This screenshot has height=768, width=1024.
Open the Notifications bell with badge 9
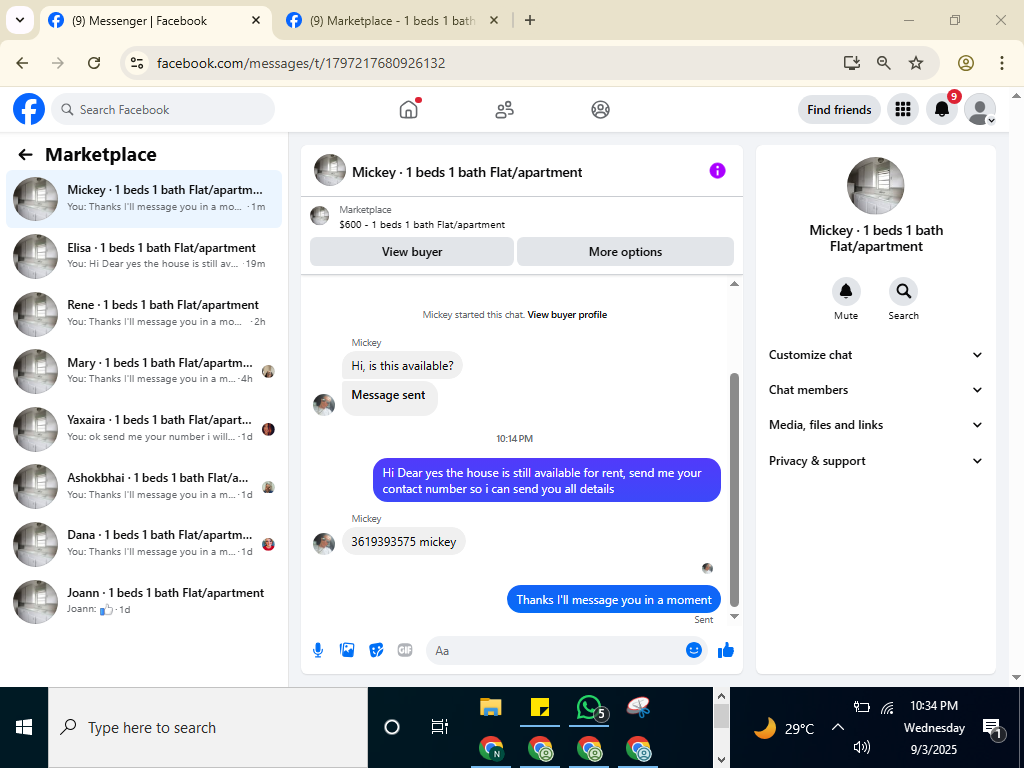(x=942, y=109)
